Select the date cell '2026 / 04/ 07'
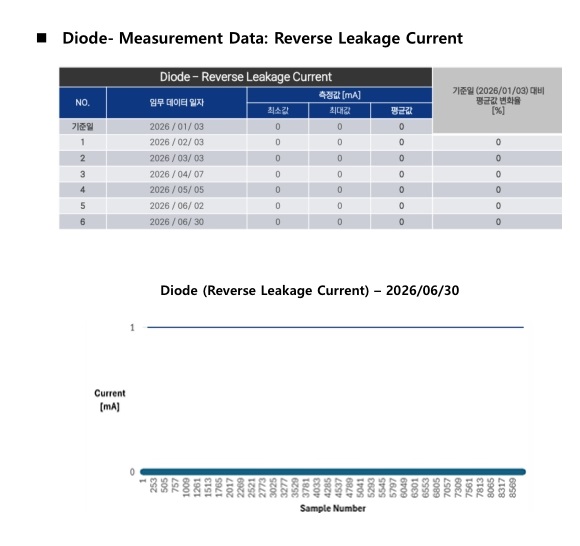 tap(176, 174)
